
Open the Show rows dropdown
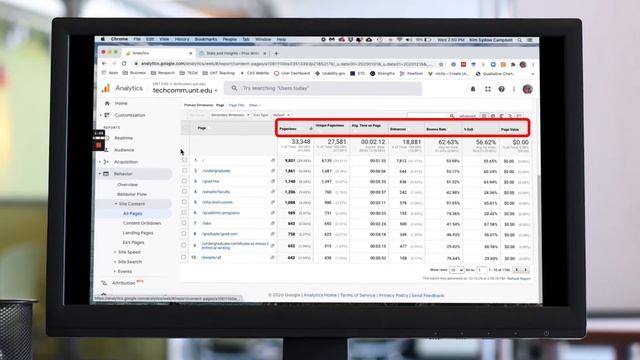point(456,270)
